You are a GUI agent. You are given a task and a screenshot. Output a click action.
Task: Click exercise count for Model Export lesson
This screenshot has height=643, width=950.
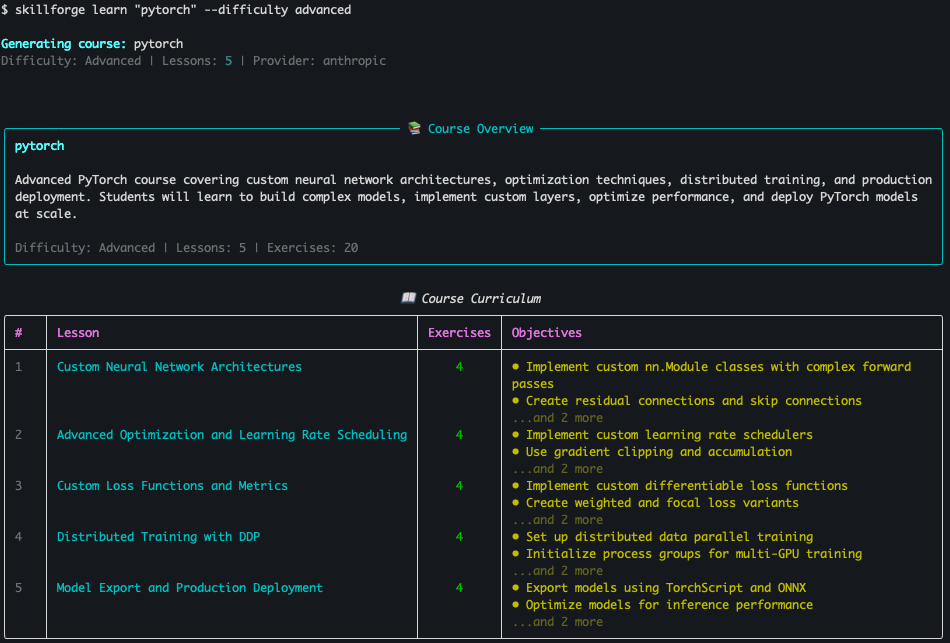coord(459,587)
